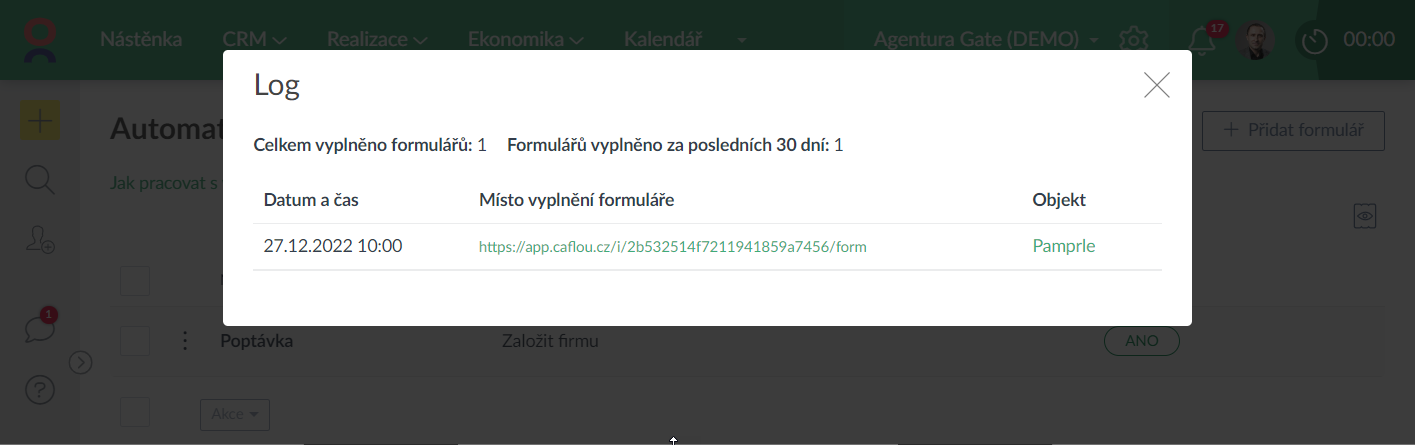Open the chat messages icon
Viewport: 1415px width, 445px height.
point(40,329)
